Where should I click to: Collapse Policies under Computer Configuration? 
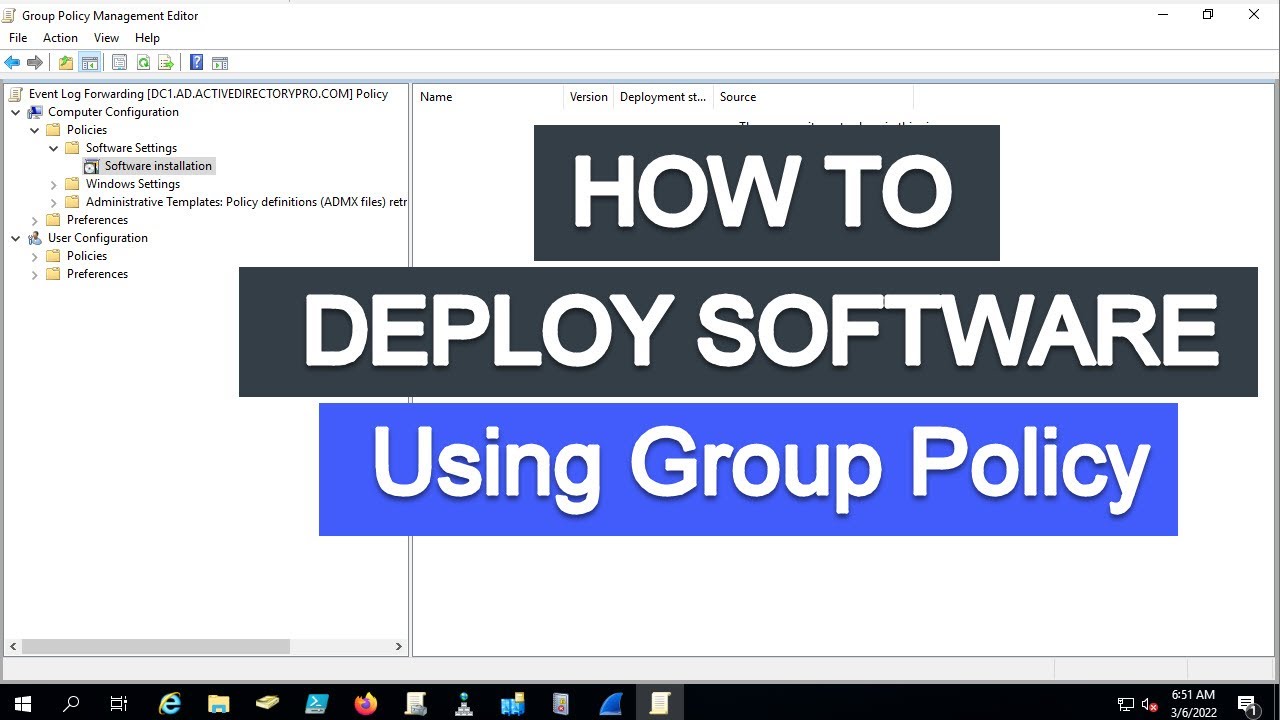(35, 130)
